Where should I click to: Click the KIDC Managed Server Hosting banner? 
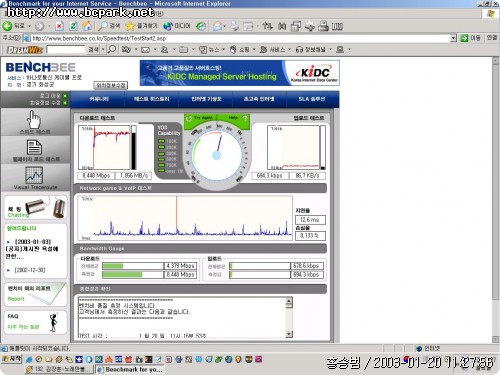click(240, 73)
